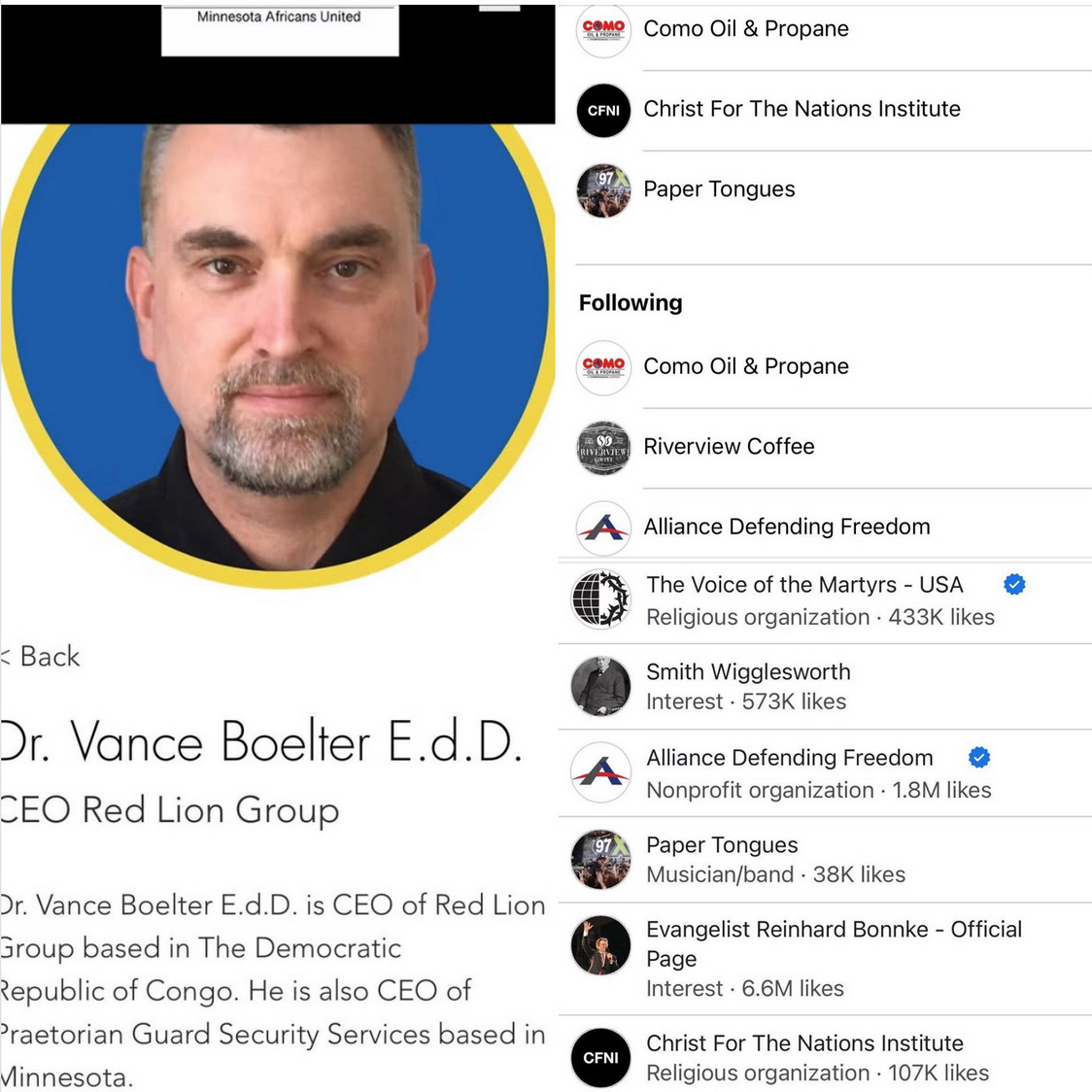Open The Voice of the Martyrs globe icon
The image size is (1092, 1092).
(600, 598)
